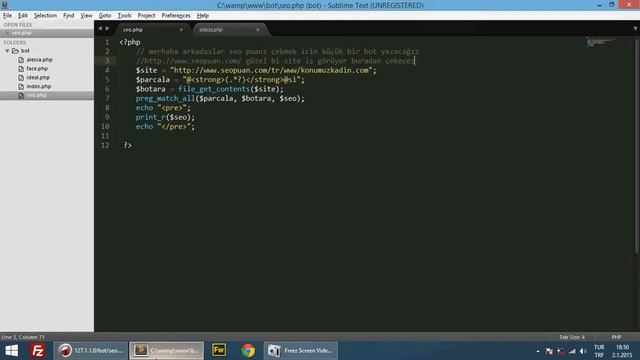Click line number 12 in gutter
This screenshot has width=640, height=360.
coord(105,145)
